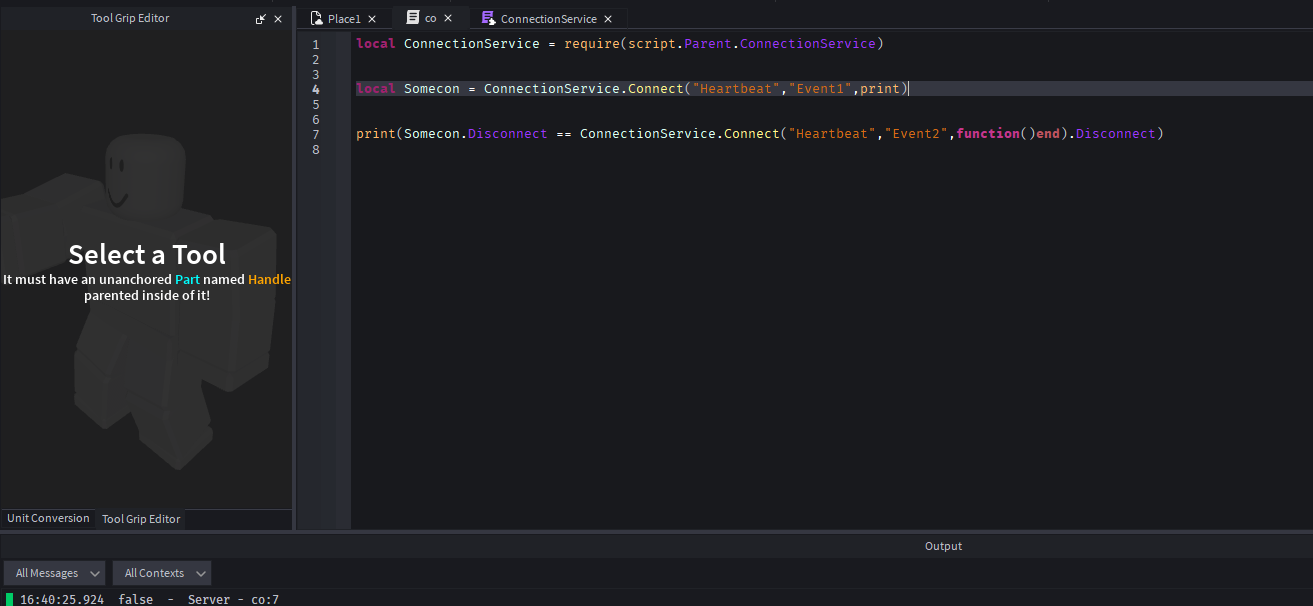Click the Tool Grip Editor panel title
1313x606 pixels.
tap(130, 18)
